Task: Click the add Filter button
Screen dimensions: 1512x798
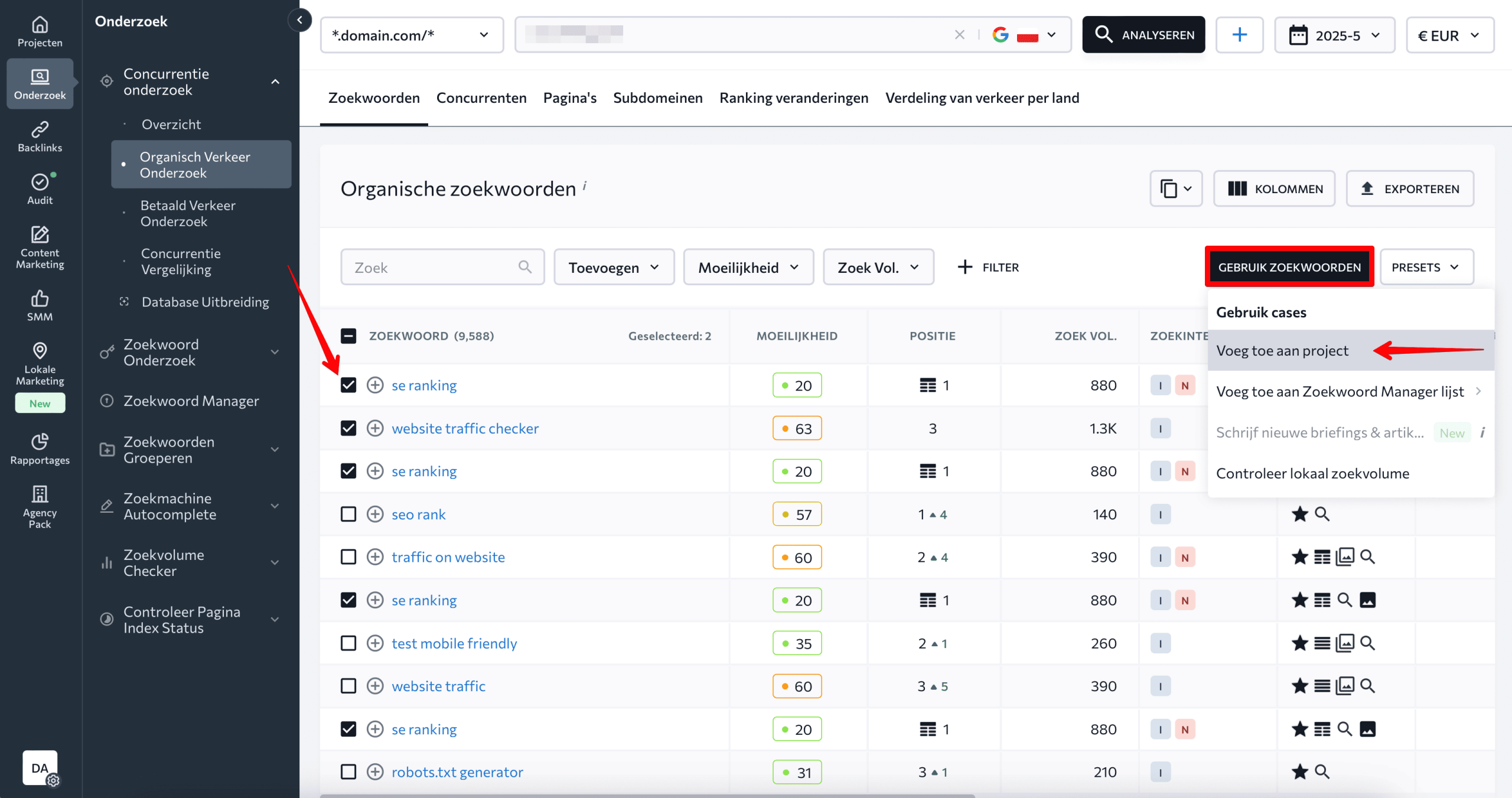Action: click(x=988, y=267)
